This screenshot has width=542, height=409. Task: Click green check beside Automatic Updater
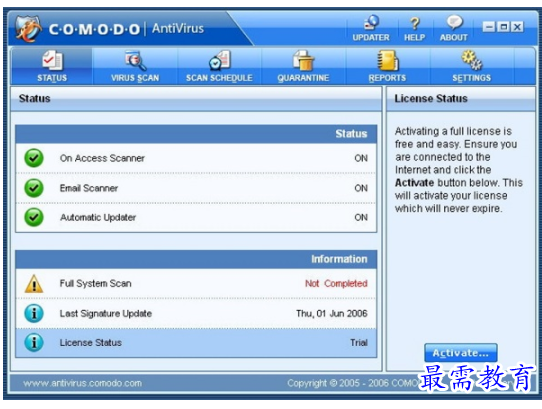pos(34,217)
